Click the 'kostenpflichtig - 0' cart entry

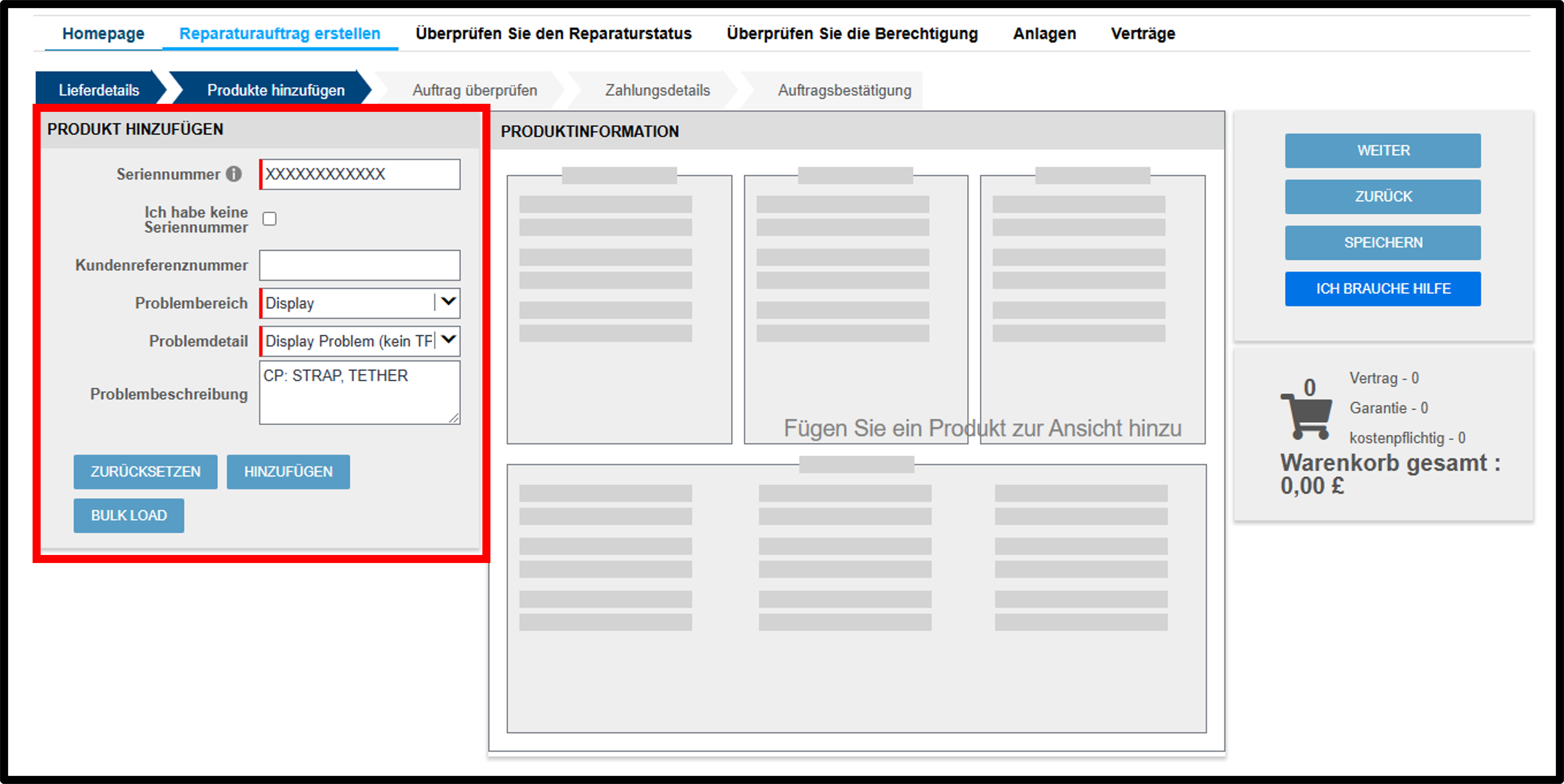(x=1407, y=437)
